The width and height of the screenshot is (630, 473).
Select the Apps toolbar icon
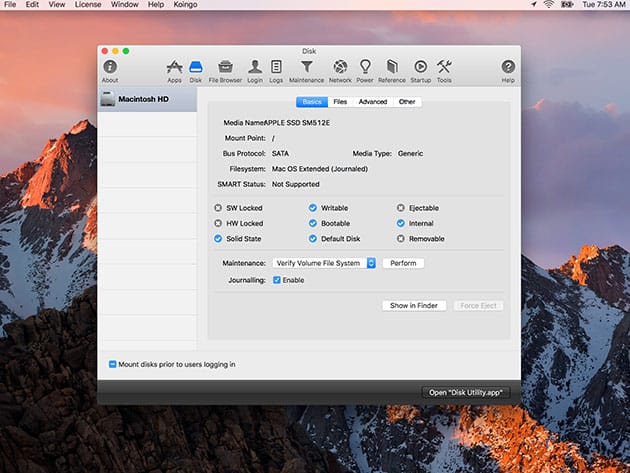click(x=175, y=67)
